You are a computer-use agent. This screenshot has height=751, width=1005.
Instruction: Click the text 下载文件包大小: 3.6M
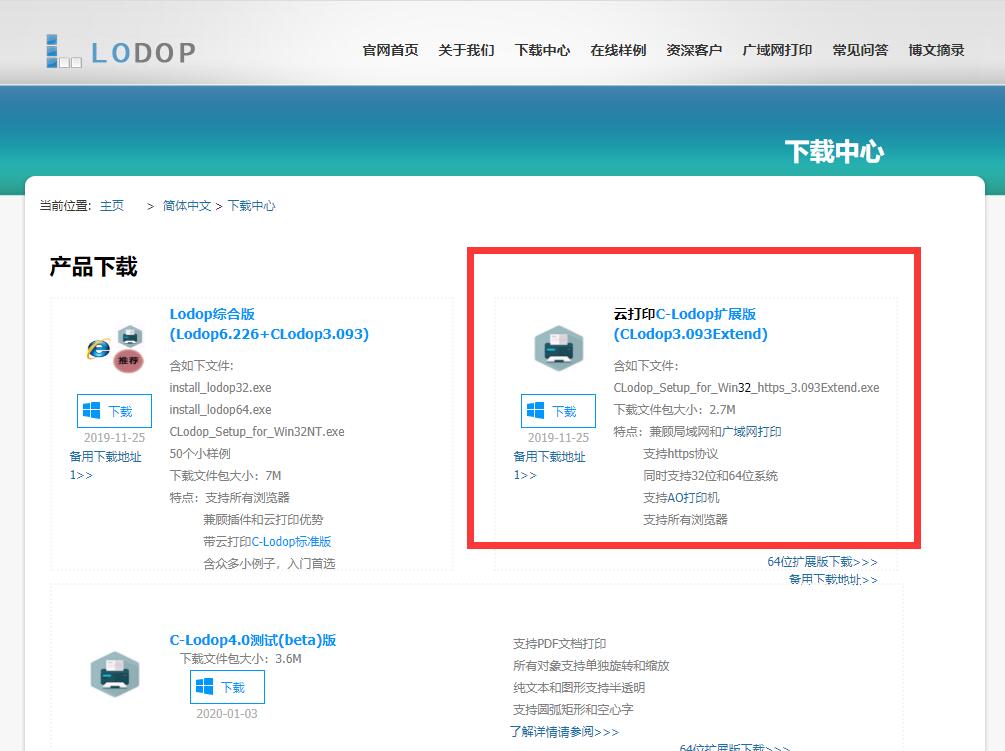(x=241, y=659)
